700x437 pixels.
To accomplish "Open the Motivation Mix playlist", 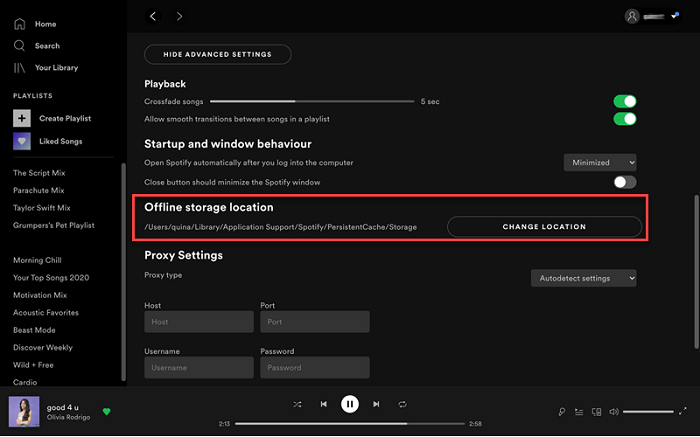I will point(40,295).
